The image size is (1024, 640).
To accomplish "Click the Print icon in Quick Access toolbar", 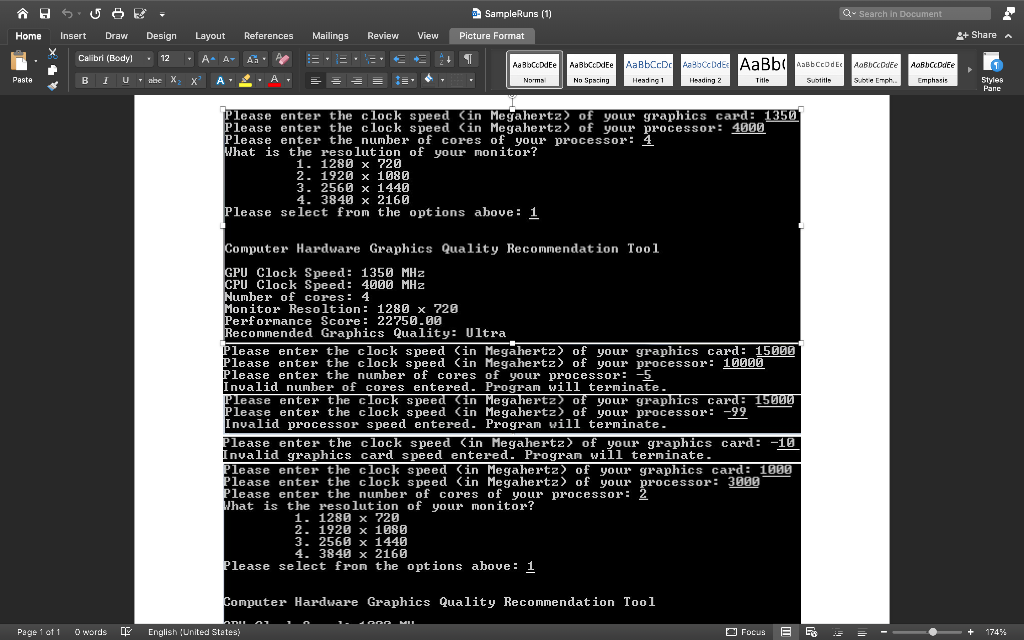I will (x=118, y=13).
